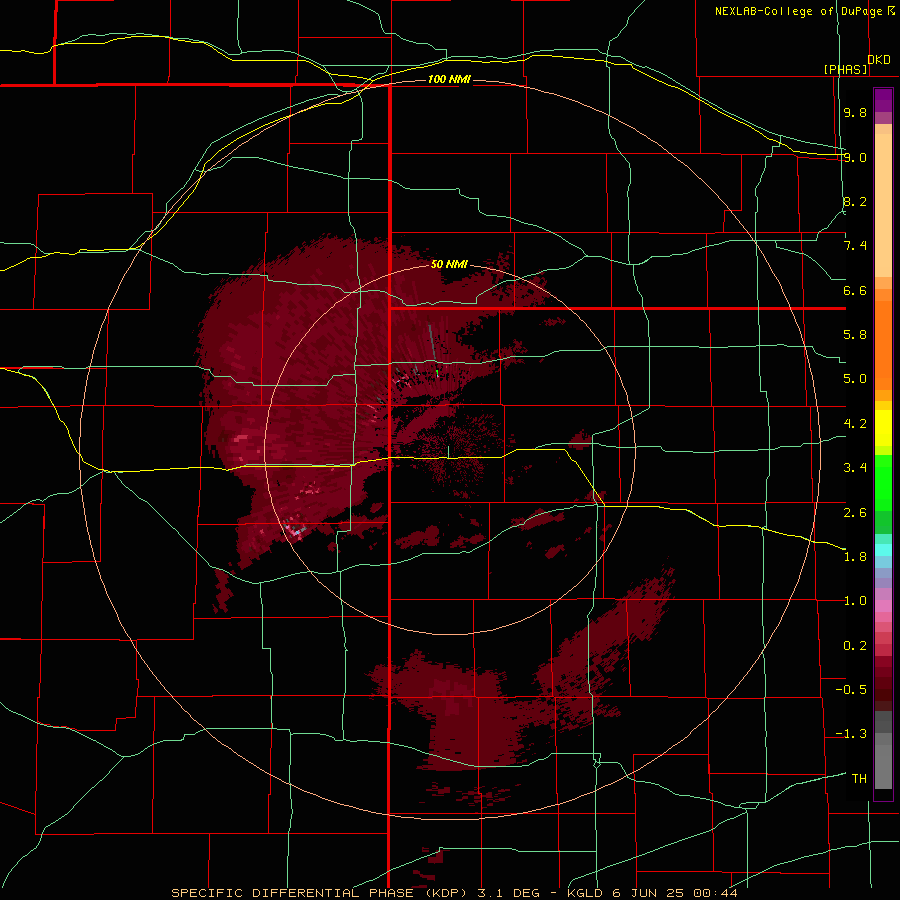Viewport: 900px width, 900px height.
Task: Click the 9.8 scale value
Action: click(x=855, y=112)
